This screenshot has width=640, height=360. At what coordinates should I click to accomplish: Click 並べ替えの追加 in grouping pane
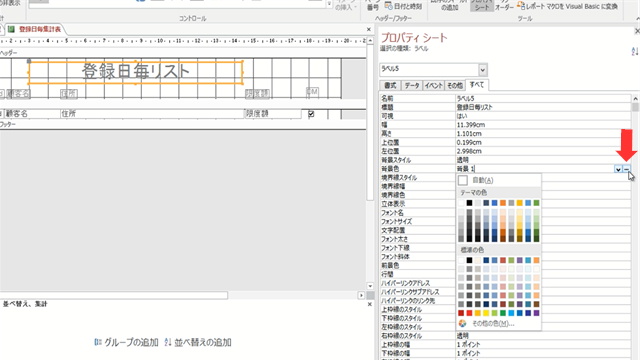(198, 342)
